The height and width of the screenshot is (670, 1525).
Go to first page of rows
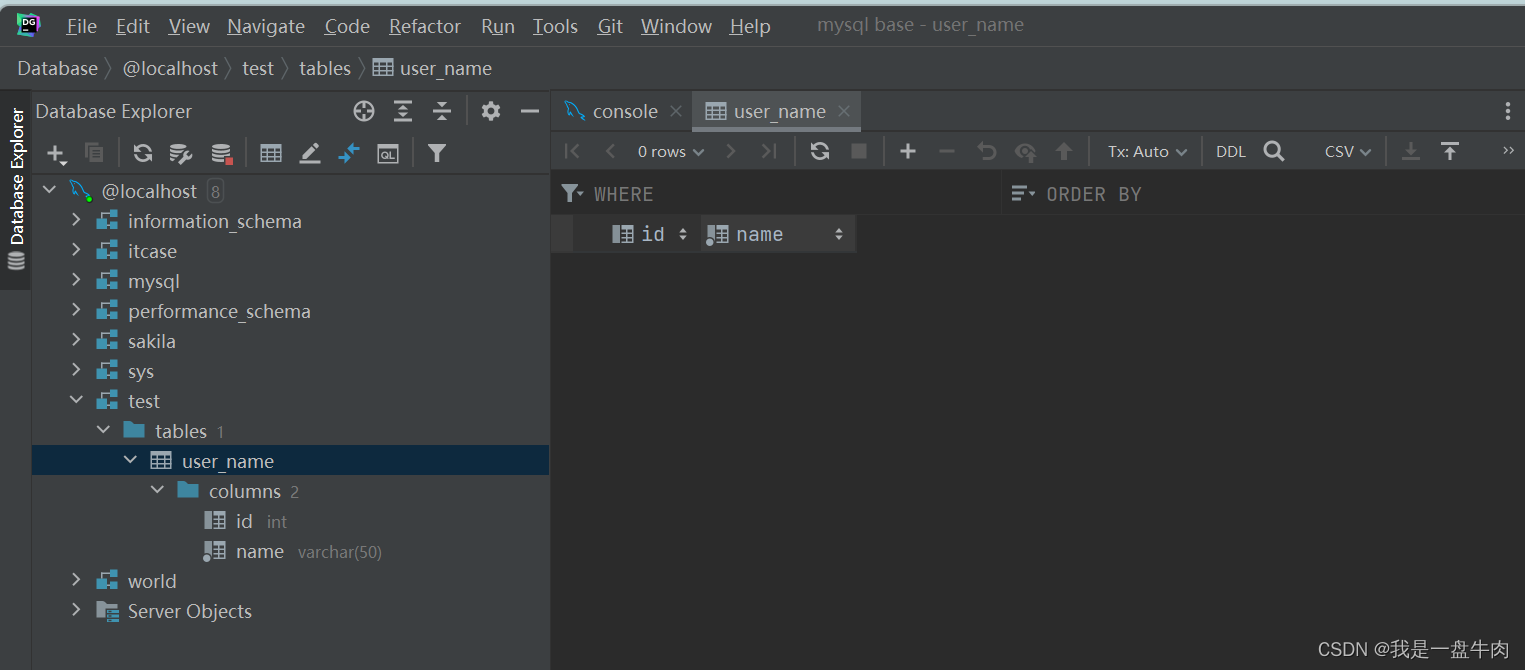tap(572, 151)
